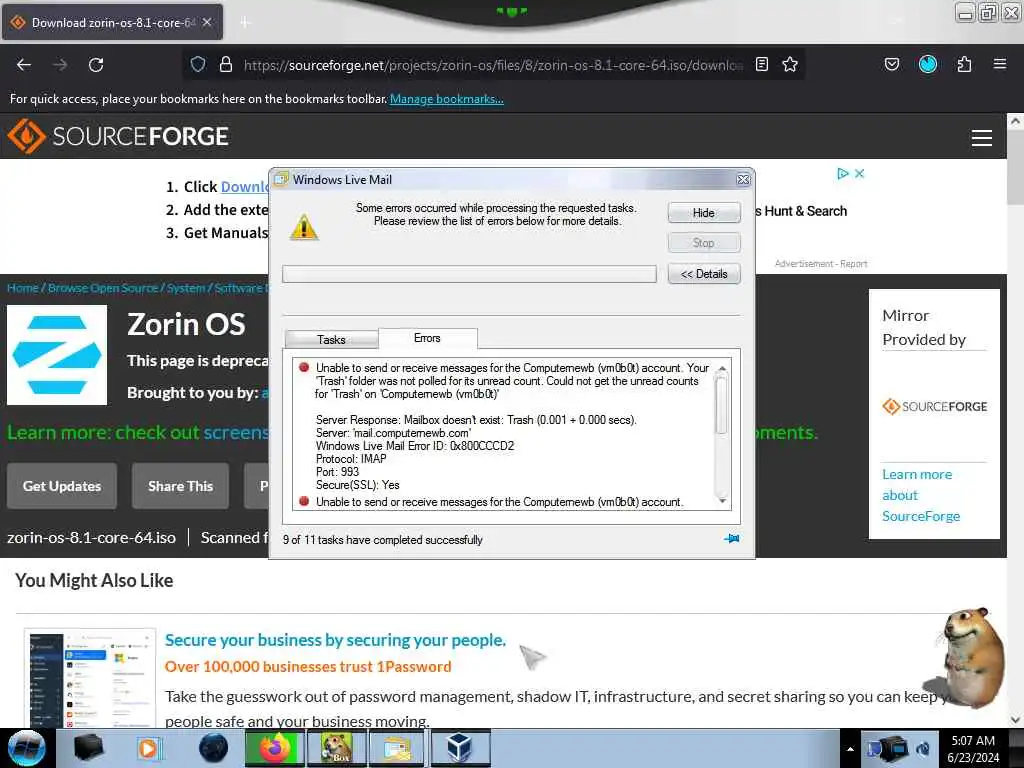Reload the SourceForge page
1024x768 pixels.
coord(96,65)
